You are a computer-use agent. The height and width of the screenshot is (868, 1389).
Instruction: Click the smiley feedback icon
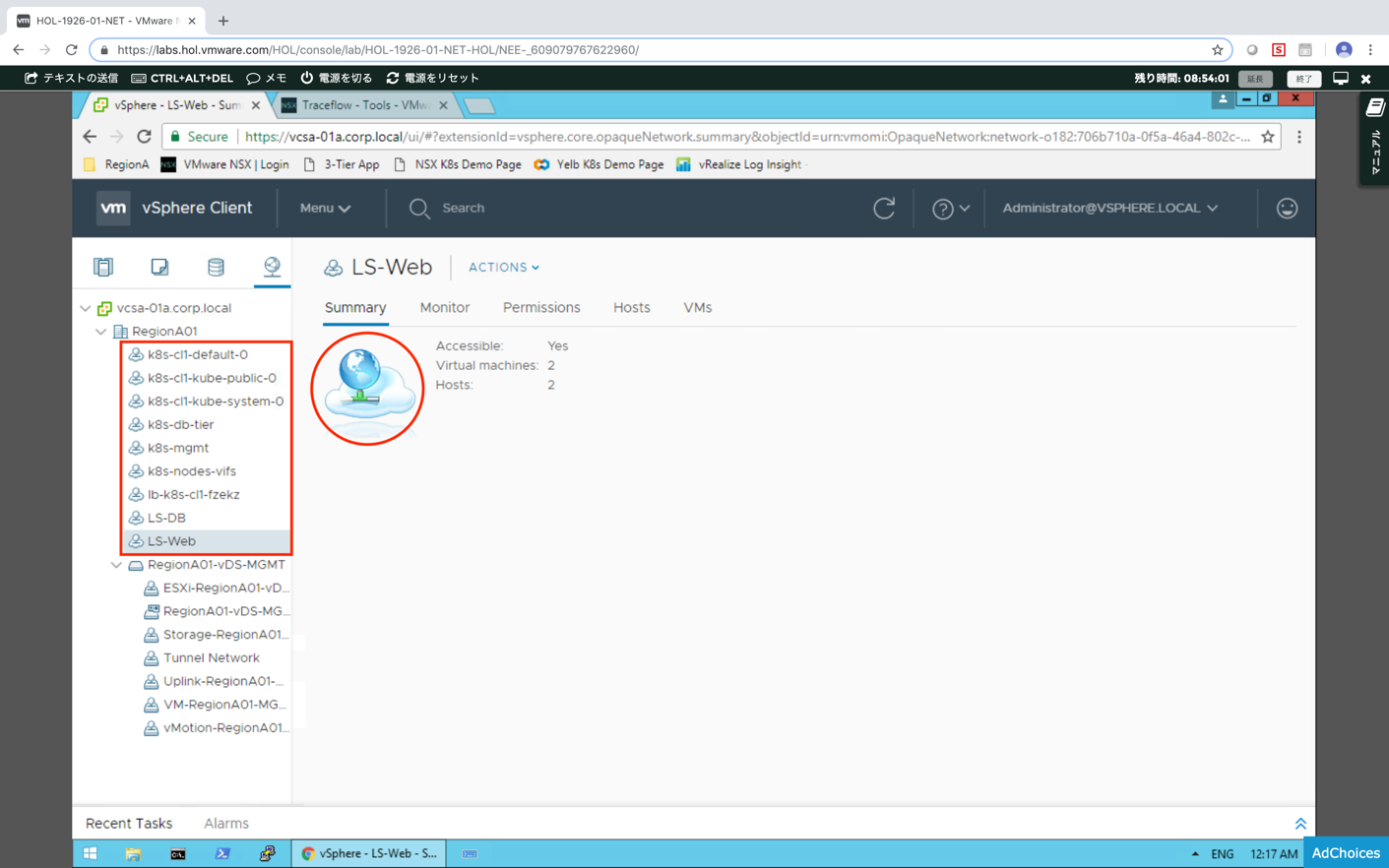[1287, 208]
